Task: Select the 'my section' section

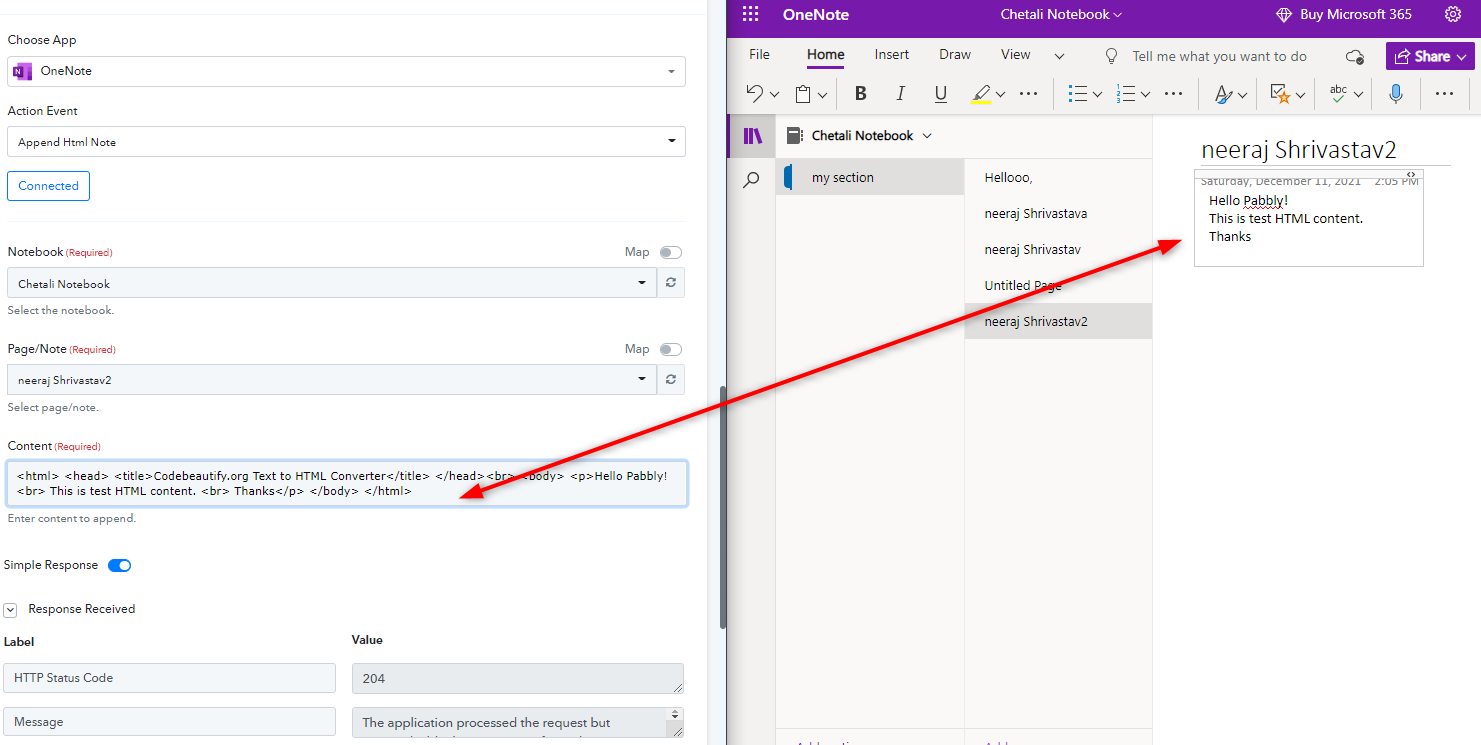Action: 870,177
